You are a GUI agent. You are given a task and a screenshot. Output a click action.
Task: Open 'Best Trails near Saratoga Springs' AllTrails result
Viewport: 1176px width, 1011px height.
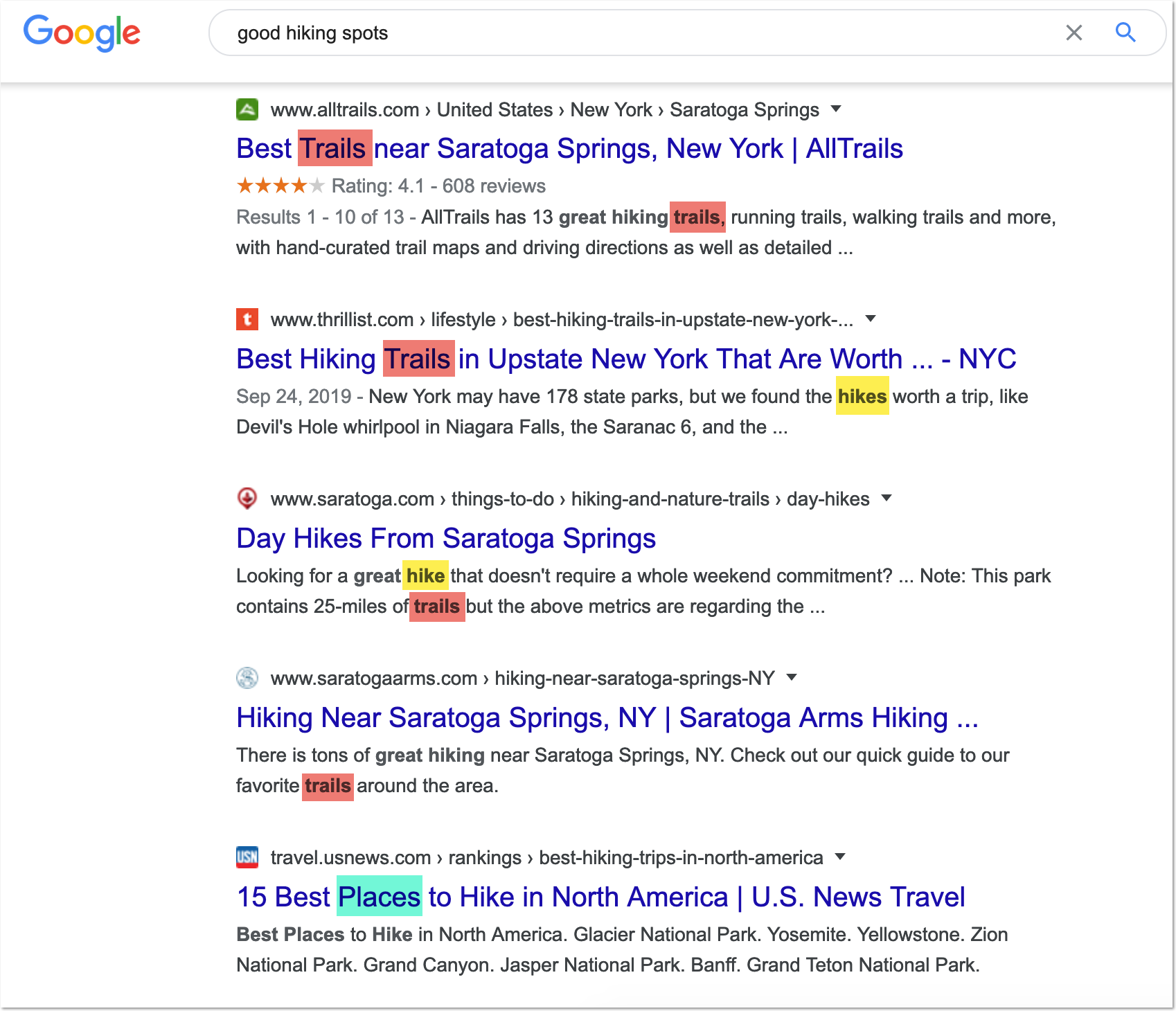[569, 148]
